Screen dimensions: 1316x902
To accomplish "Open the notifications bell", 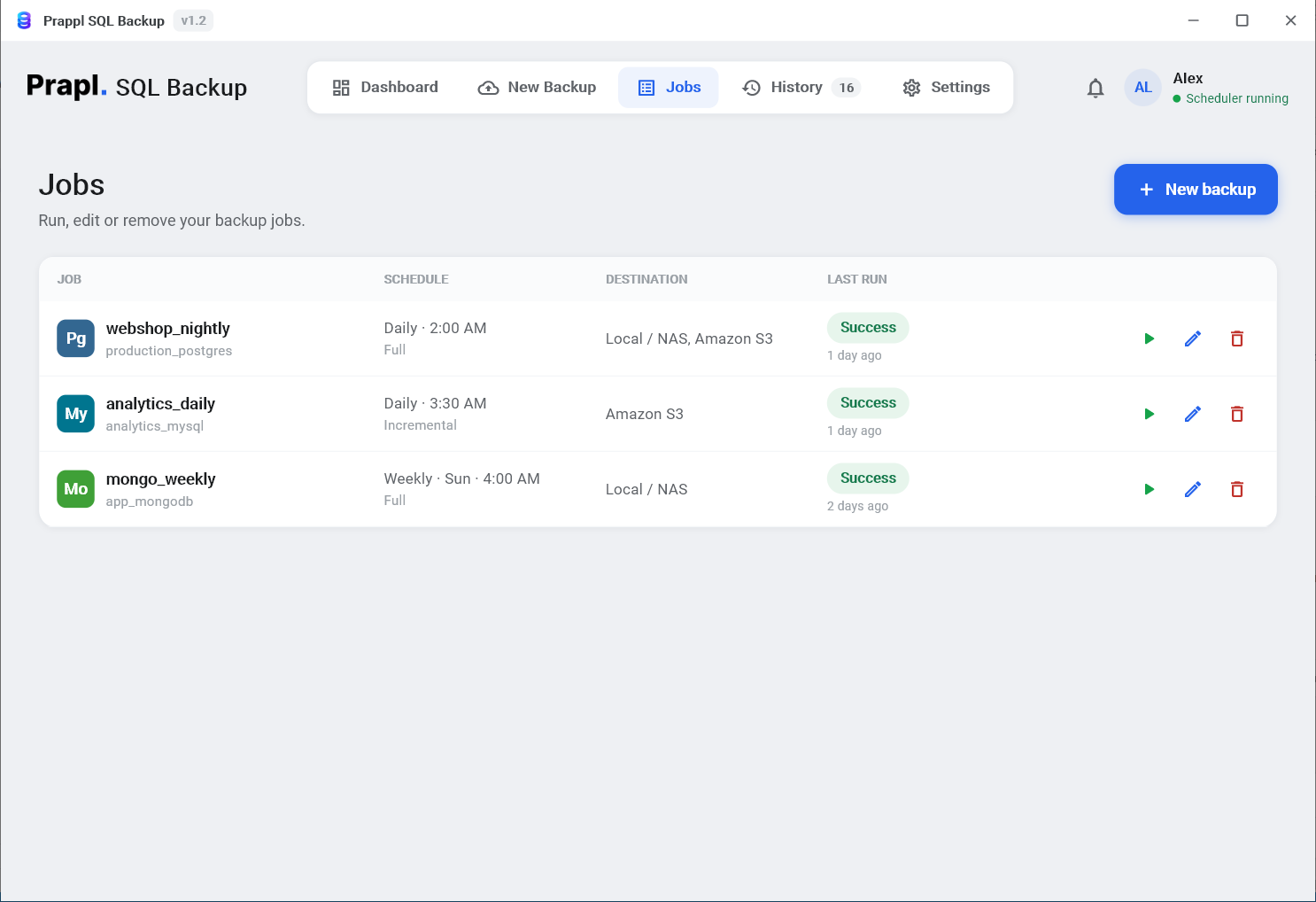I will [x=1095, y=88].
